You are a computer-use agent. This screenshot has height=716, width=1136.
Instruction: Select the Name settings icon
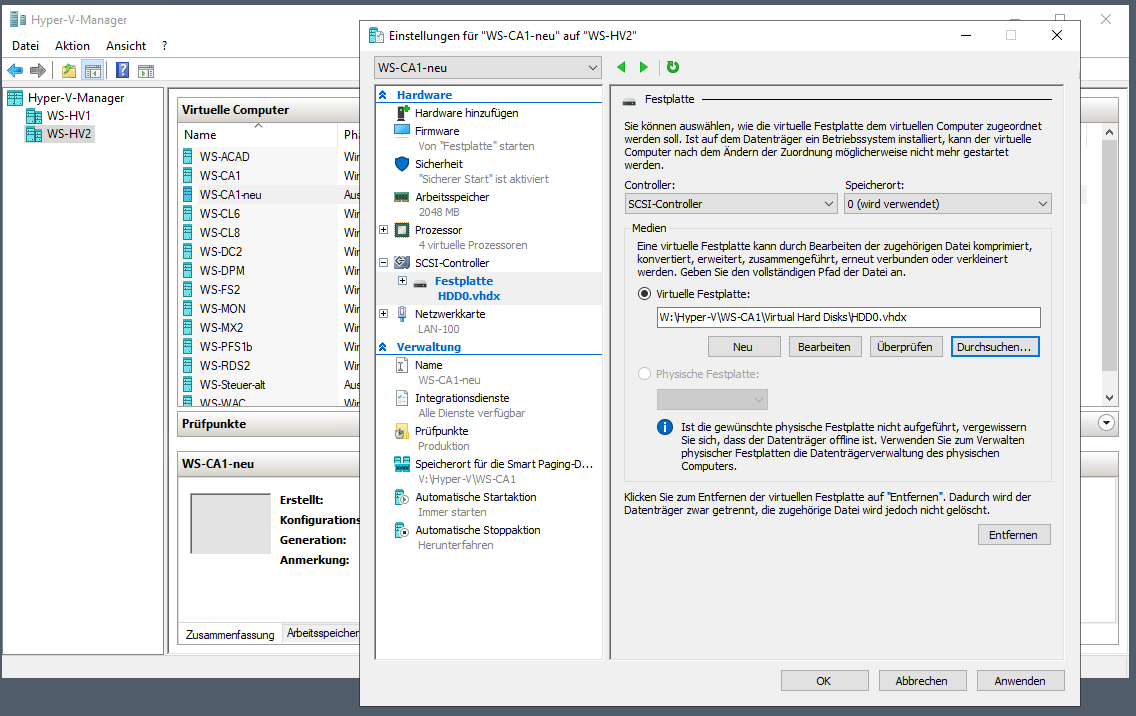coord(402,365)
